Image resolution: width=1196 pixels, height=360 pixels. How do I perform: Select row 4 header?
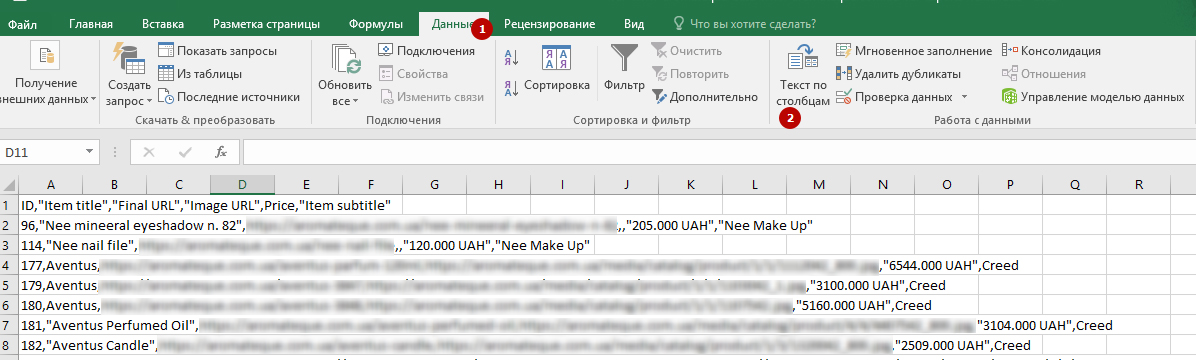click(x=9, y=265)
